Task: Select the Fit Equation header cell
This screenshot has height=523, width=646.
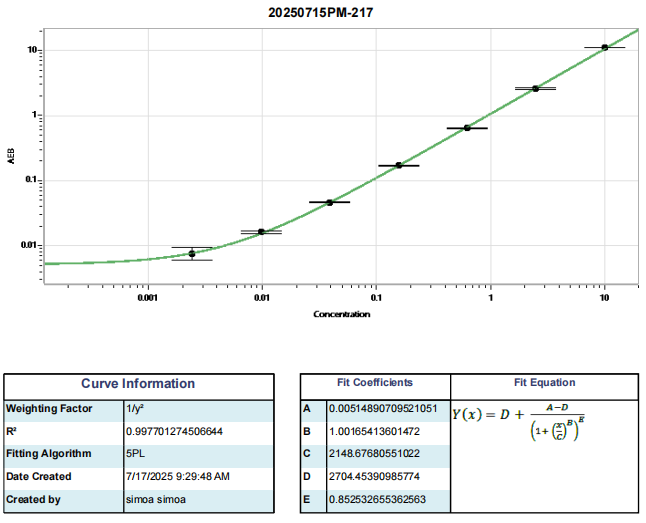Action: pos(544,383)
